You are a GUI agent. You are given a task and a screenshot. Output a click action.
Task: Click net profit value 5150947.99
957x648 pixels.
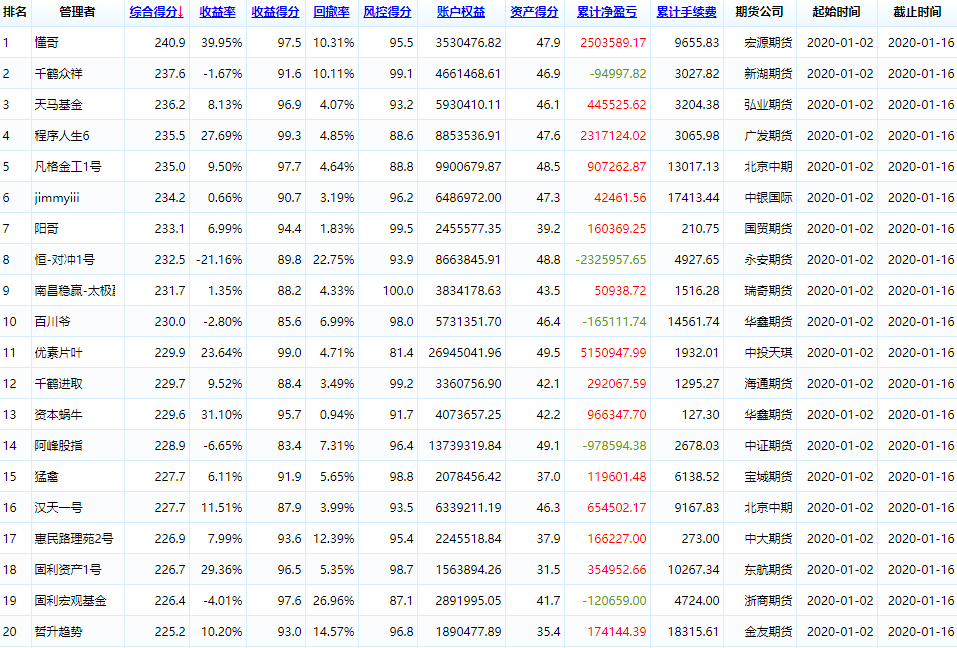pos(613,353)
